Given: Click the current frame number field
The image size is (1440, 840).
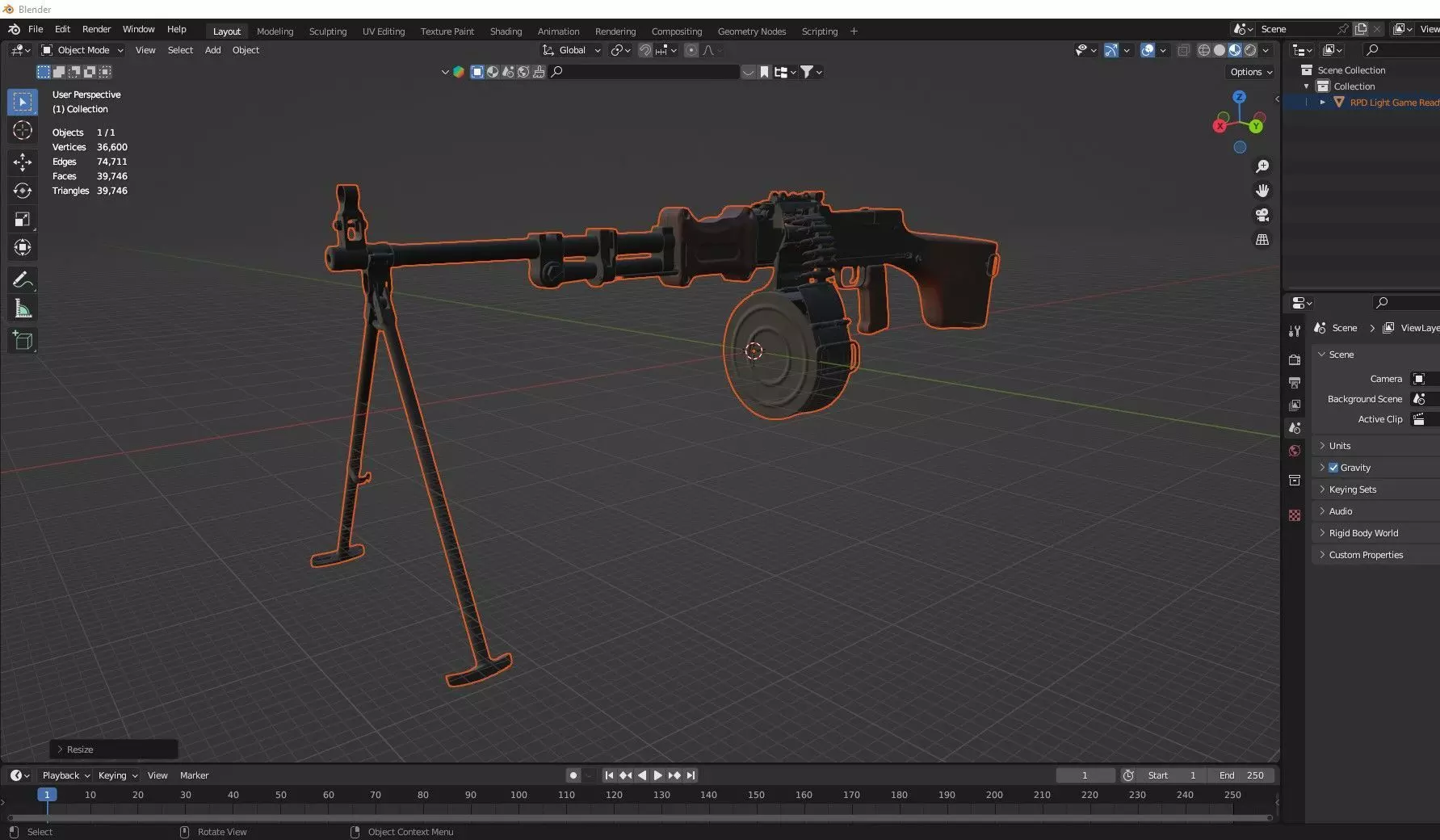Looking at the screenshot, I should point(1085,775).
